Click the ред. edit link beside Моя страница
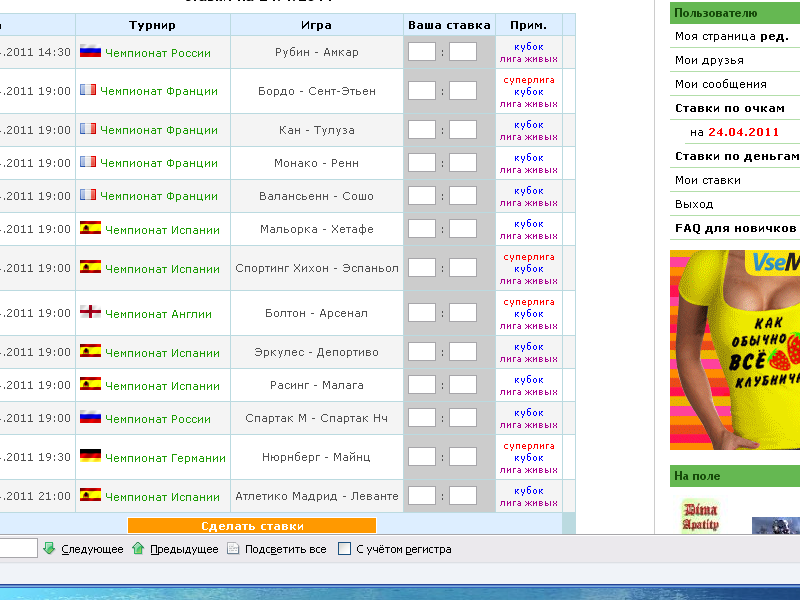Image resolution: width=800 pixels, height=600 pixels. pos(774,36)
